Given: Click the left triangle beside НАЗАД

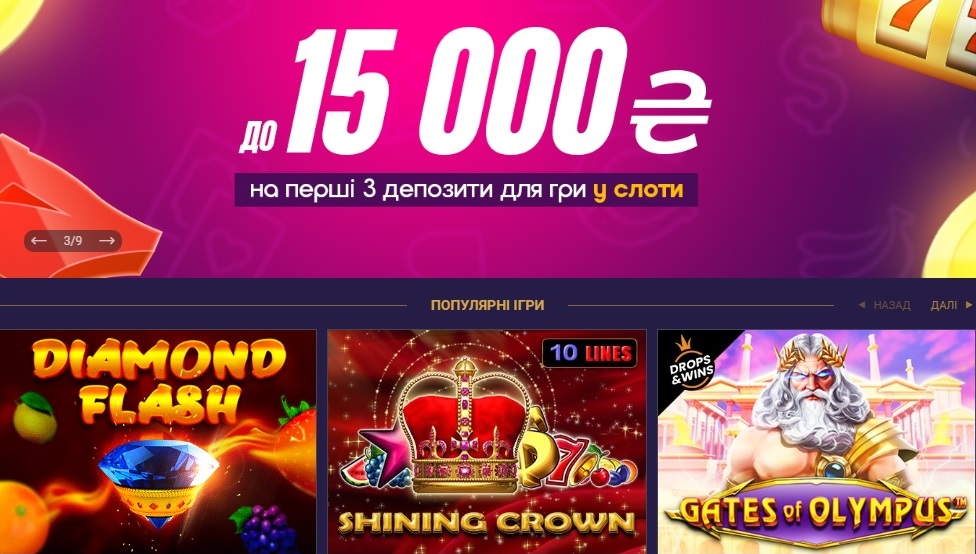Looking at the screenshot, I should [x=862, y=305].
